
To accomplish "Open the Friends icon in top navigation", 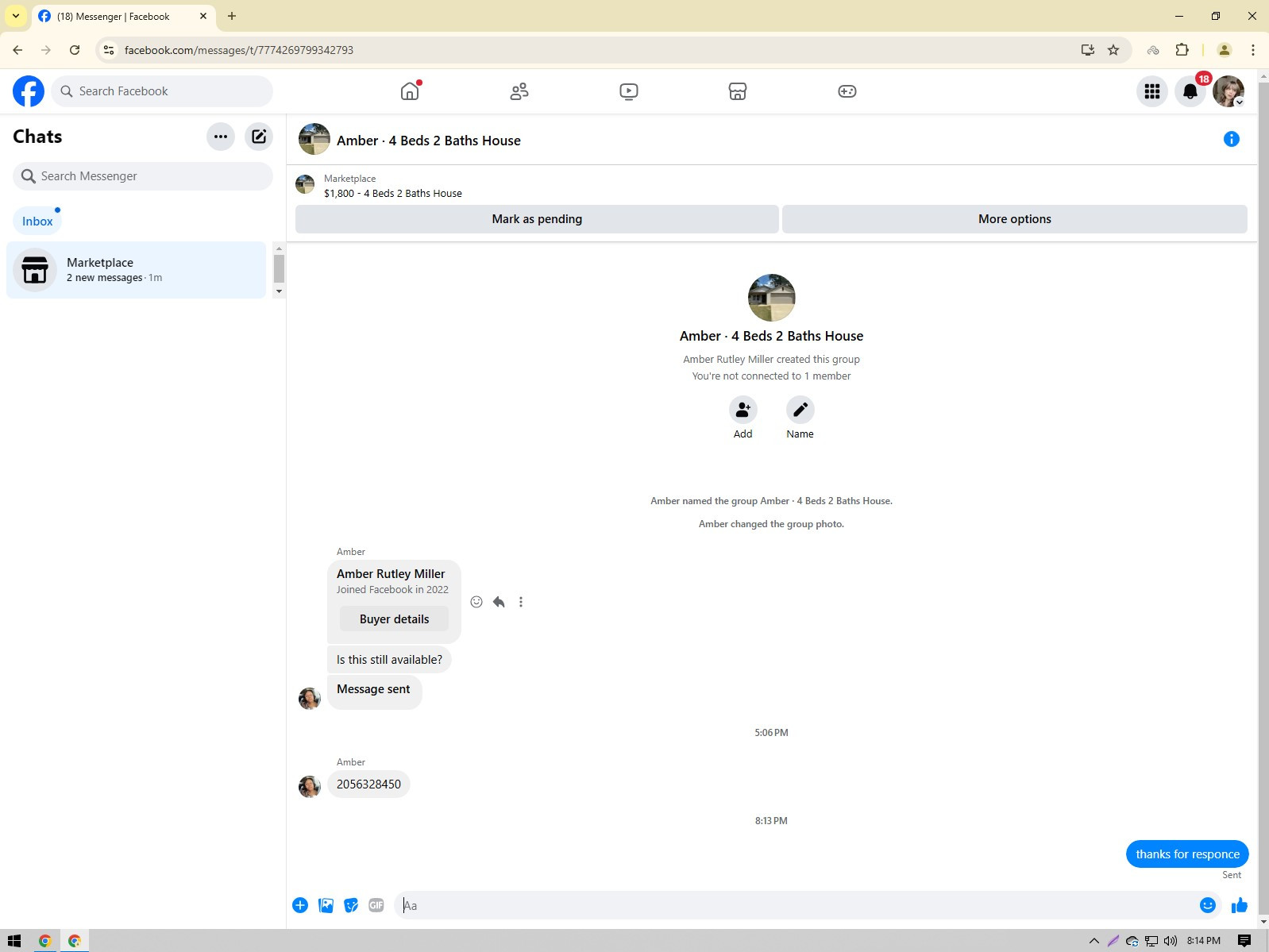I will (x=519, y=91).
